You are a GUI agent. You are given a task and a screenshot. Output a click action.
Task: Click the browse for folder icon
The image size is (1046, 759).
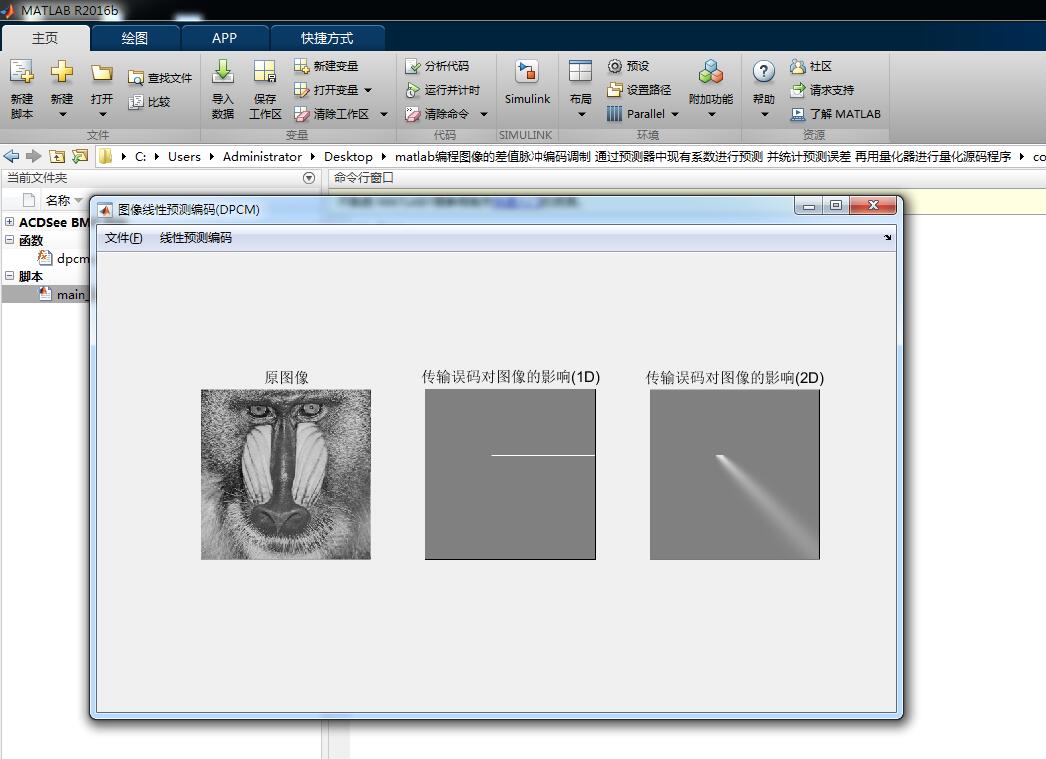pos(80,156)
